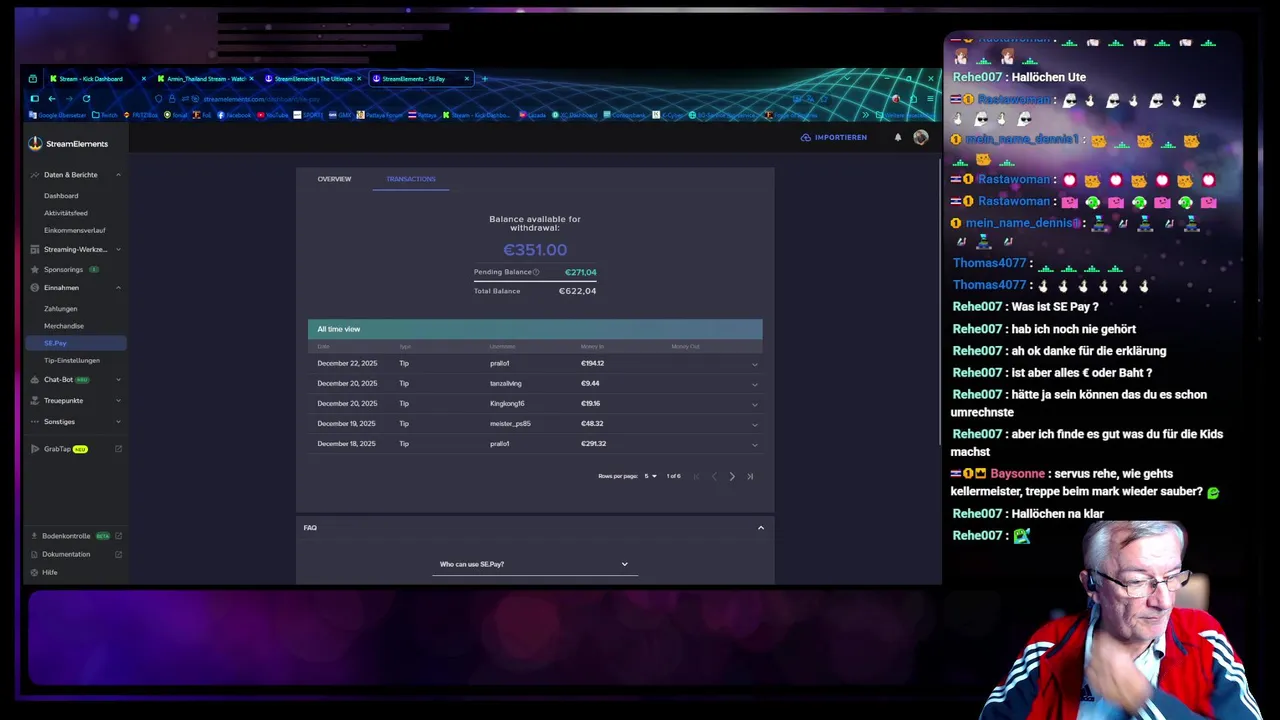Open Dokumentation external link icon
This screenshot has width=1280, height=720.
[x=119, y=554]
